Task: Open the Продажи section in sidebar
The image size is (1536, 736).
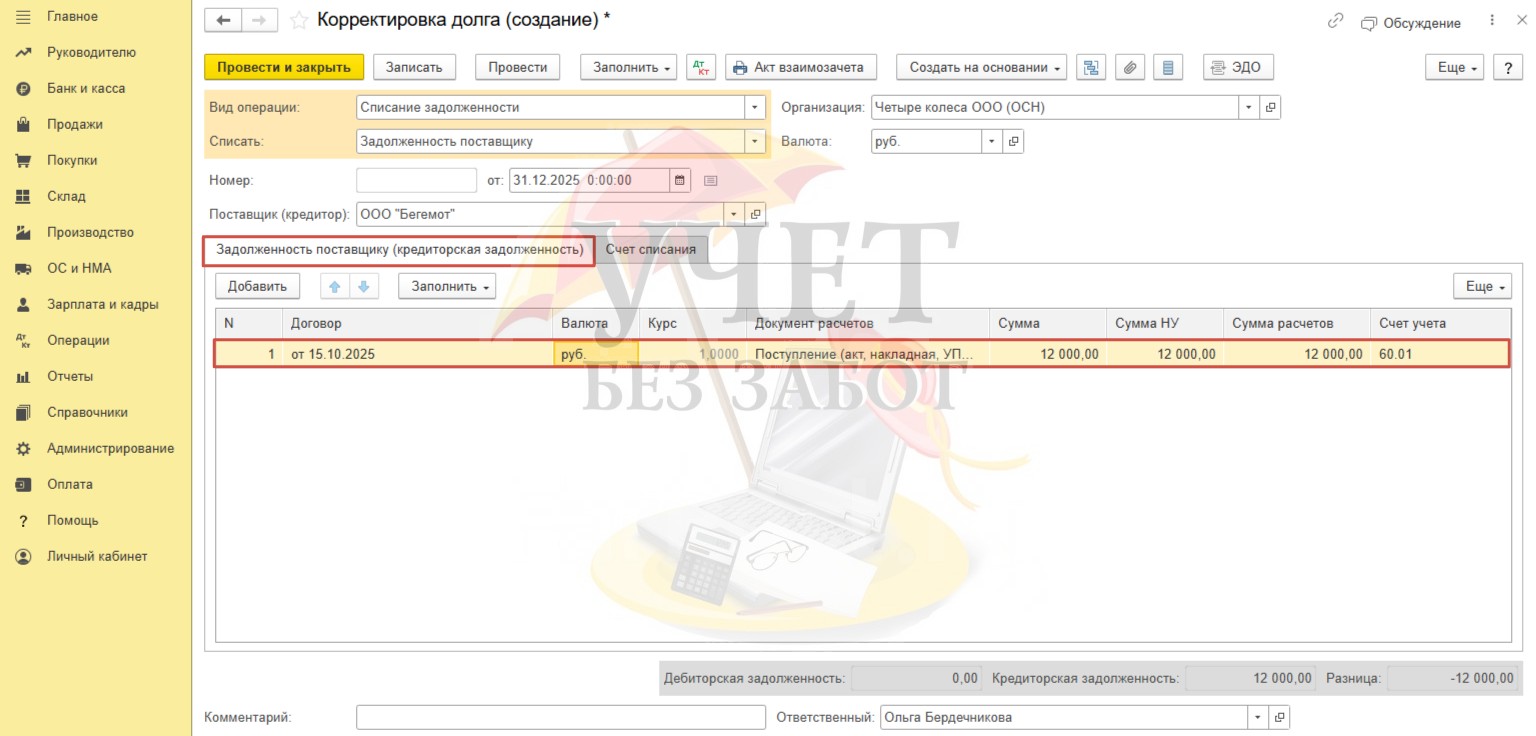Action: click(74, 124)
